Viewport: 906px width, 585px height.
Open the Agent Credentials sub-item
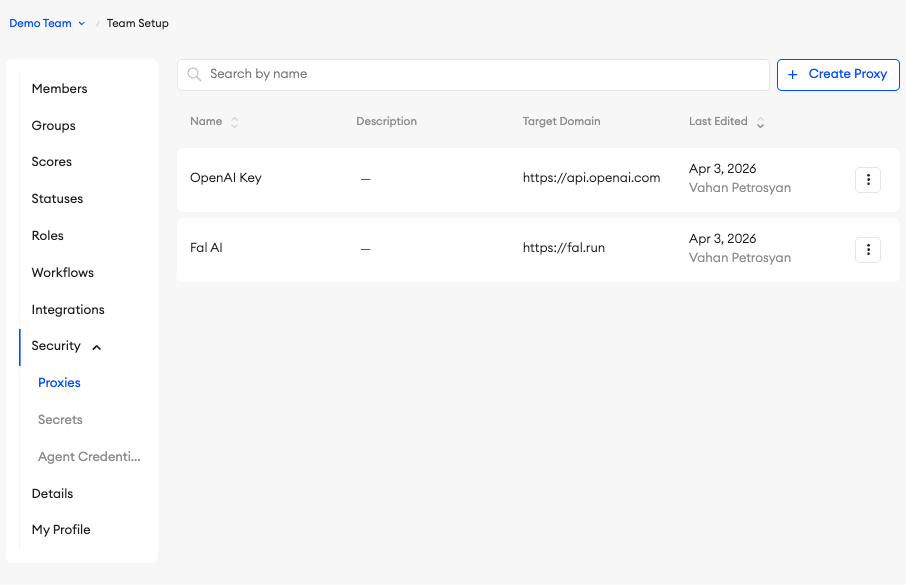click(x=89, y=457)
